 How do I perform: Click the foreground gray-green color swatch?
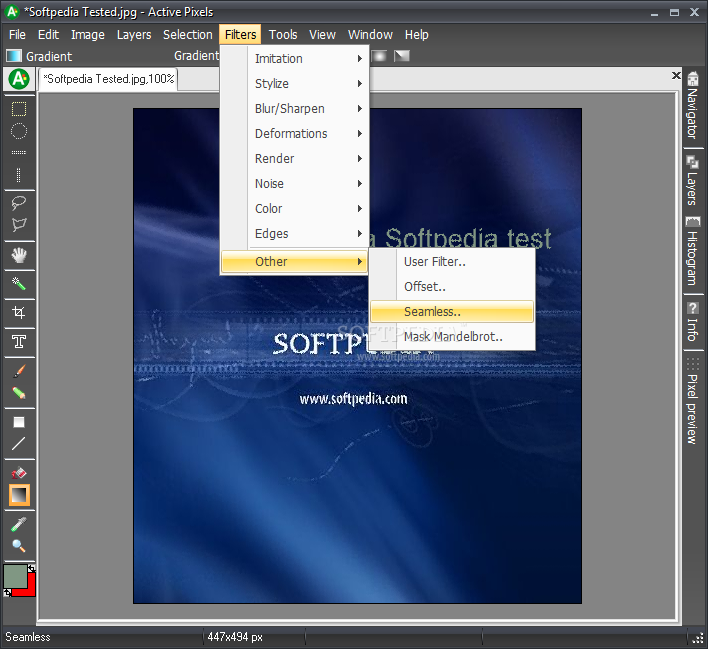tap(15, 576)
